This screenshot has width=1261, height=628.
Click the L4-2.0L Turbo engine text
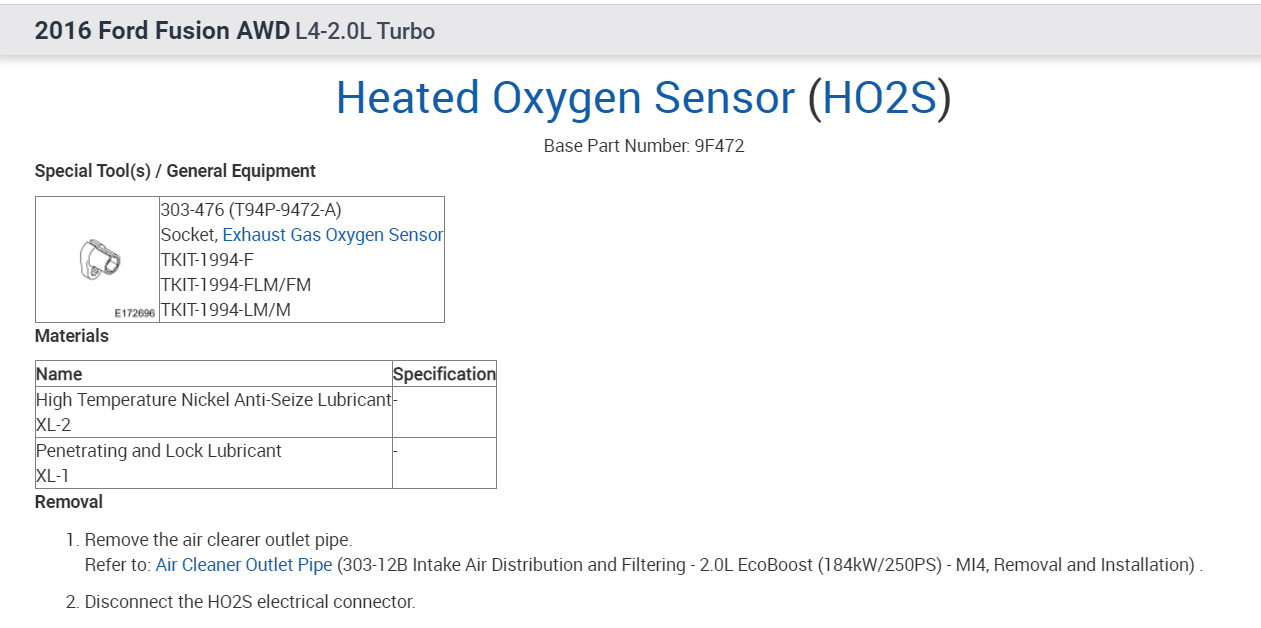tap(365, 31)
